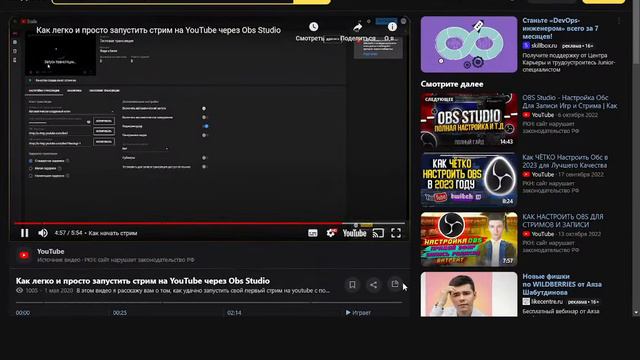Click the 'Смотрите далее' heading
Image resolution: width=640 pixels, height=360 pixels.
452,84
